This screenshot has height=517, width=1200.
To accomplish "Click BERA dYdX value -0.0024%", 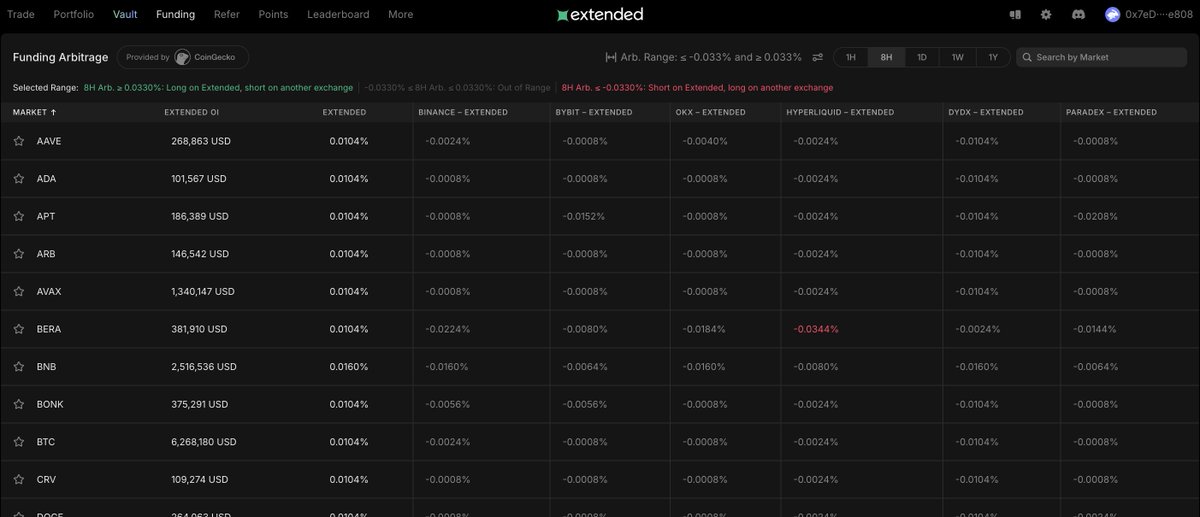I will tap(977, 329).
